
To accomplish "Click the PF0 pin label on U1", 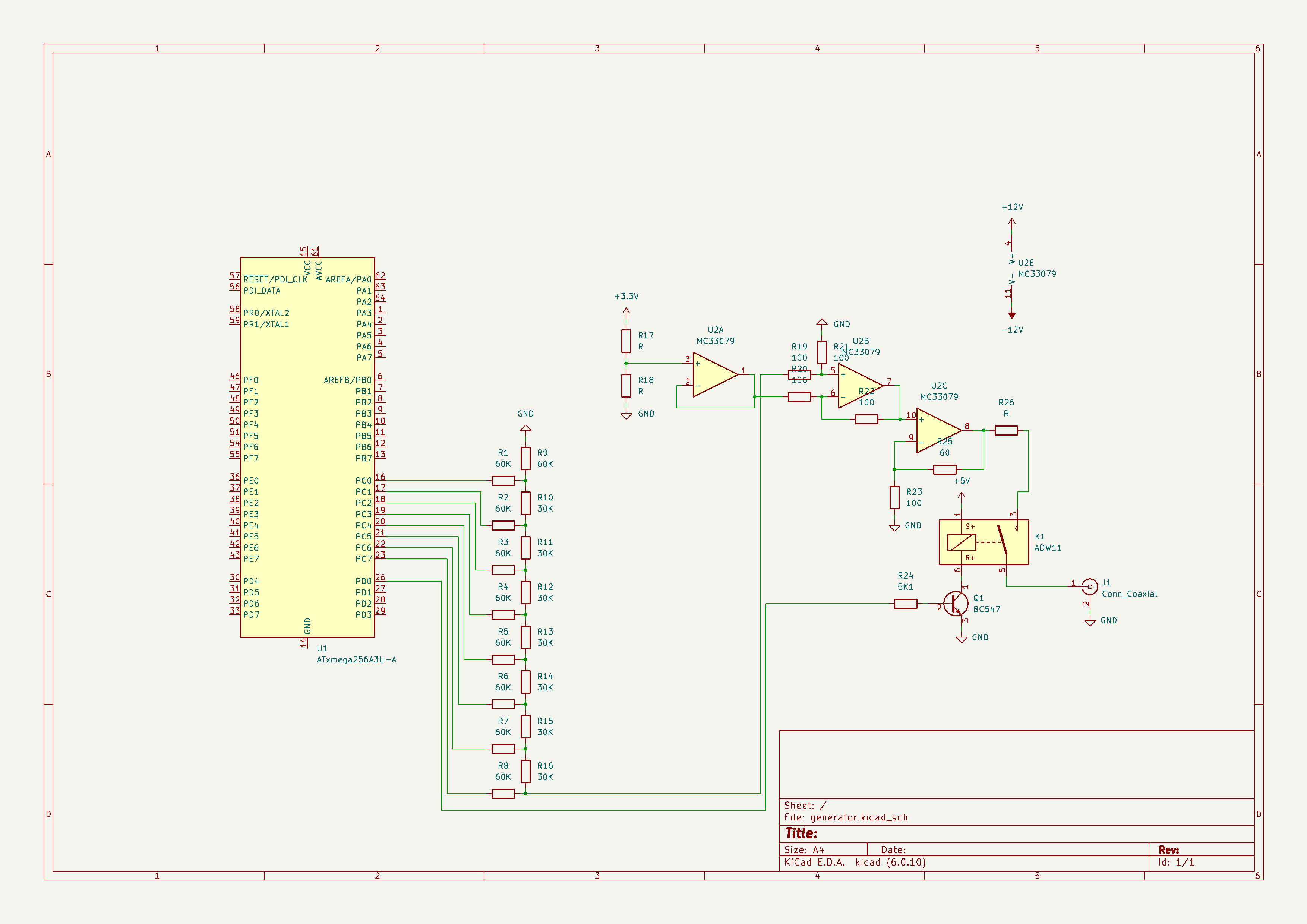I will click(251, 380).
